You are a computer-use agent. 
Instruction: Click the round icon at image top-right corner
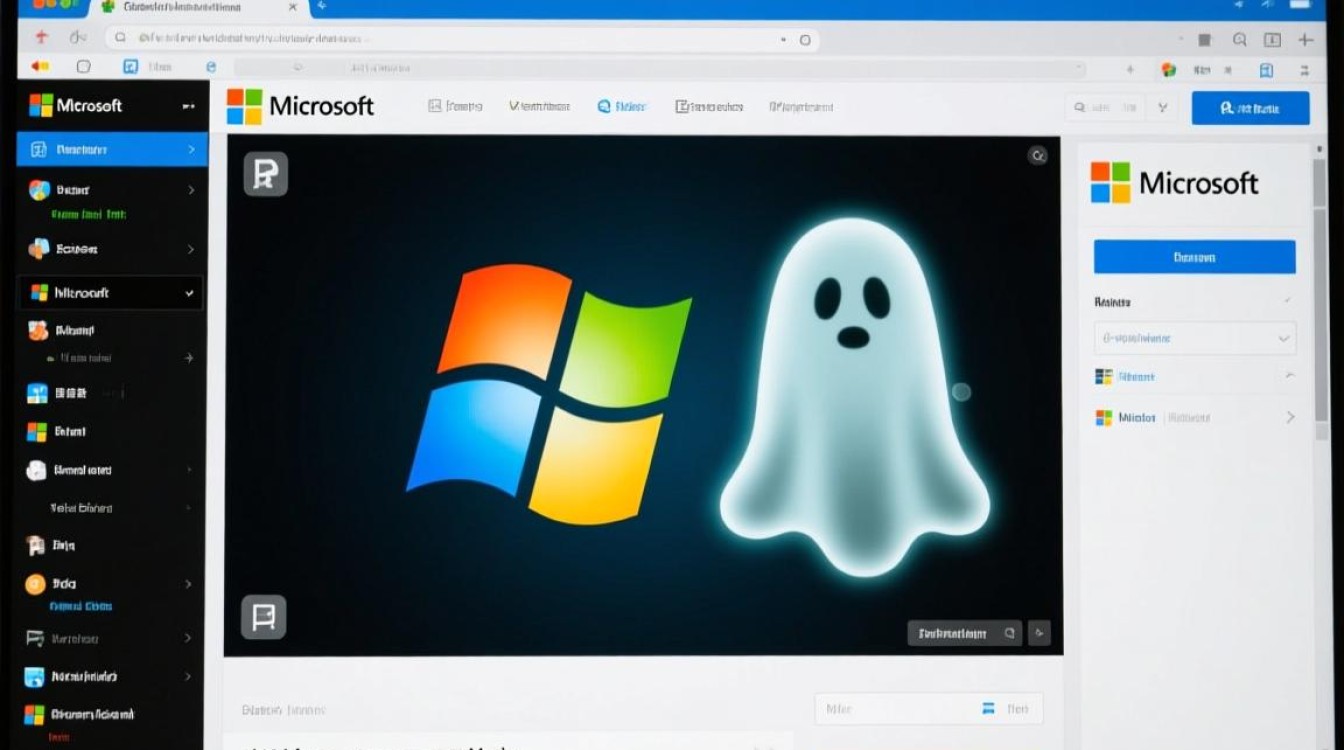coord(1038,155)
